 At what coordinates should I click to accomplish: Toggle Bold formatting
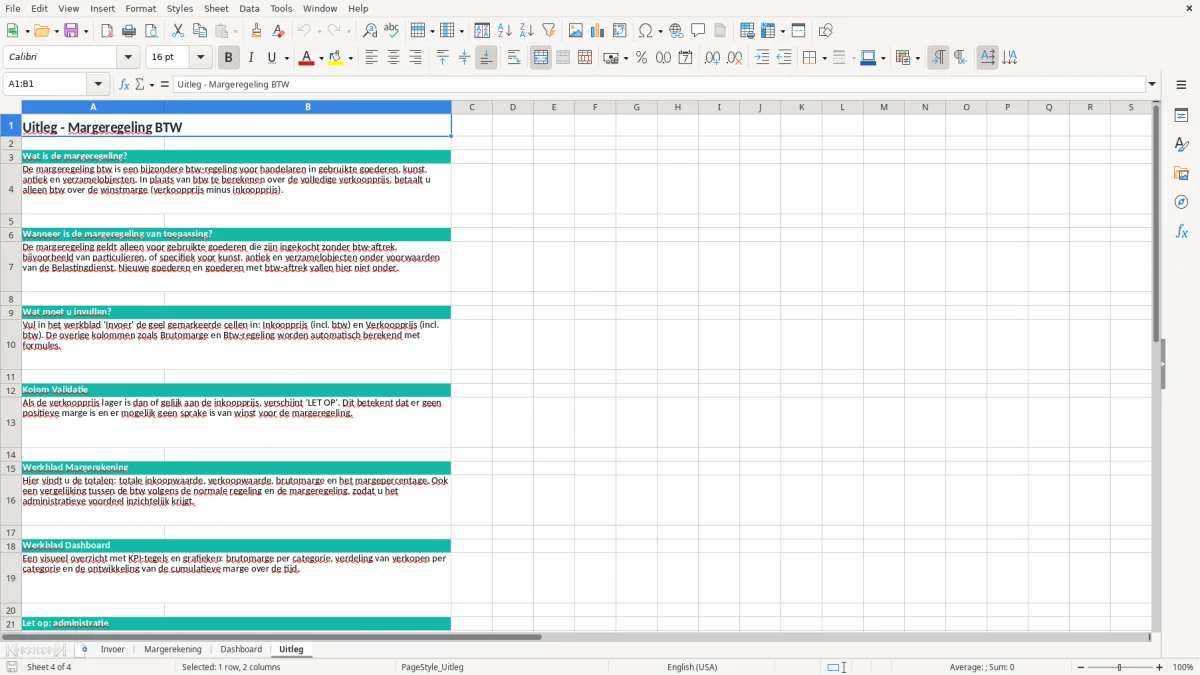(x=228, y=58)
